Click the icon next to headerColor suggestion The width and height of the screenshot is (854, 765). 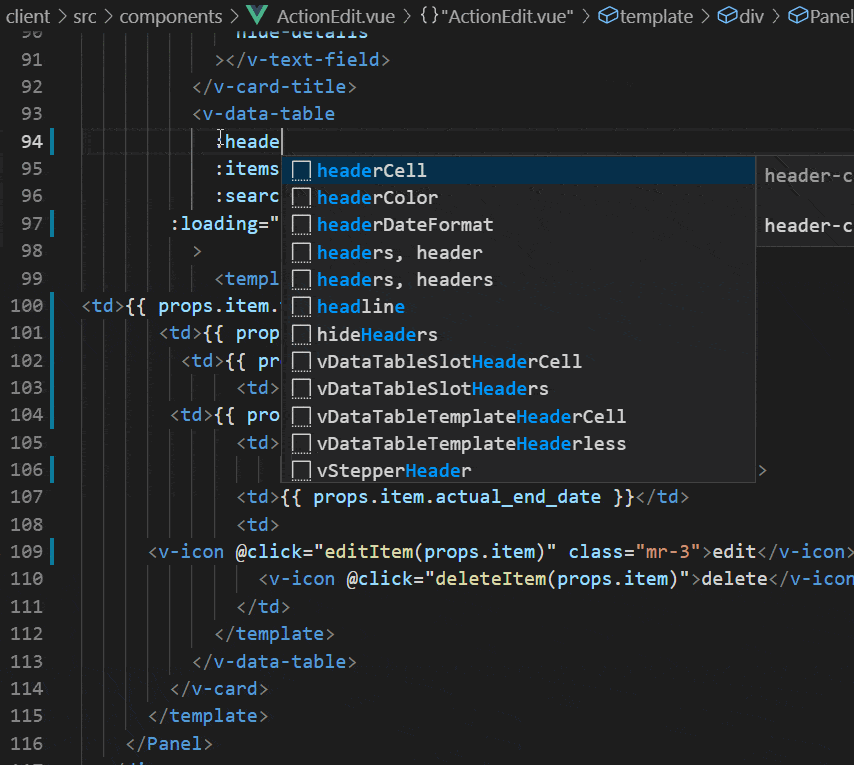301,198
